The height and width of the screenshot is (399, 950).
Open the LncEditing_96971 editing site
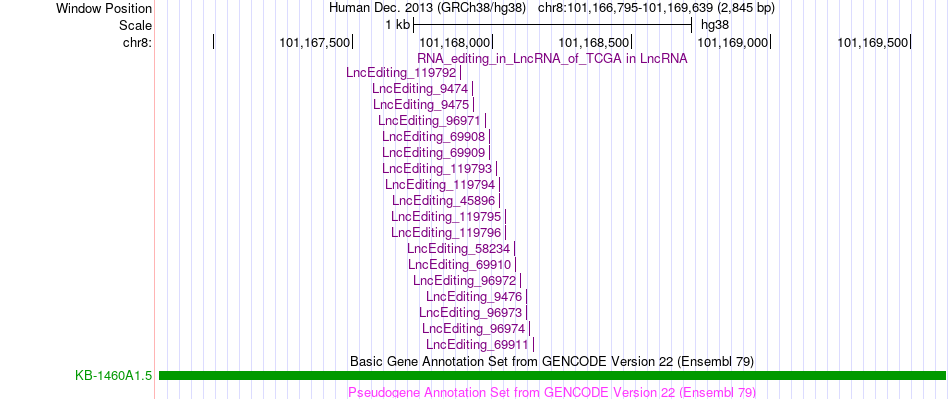coord(429,120)
